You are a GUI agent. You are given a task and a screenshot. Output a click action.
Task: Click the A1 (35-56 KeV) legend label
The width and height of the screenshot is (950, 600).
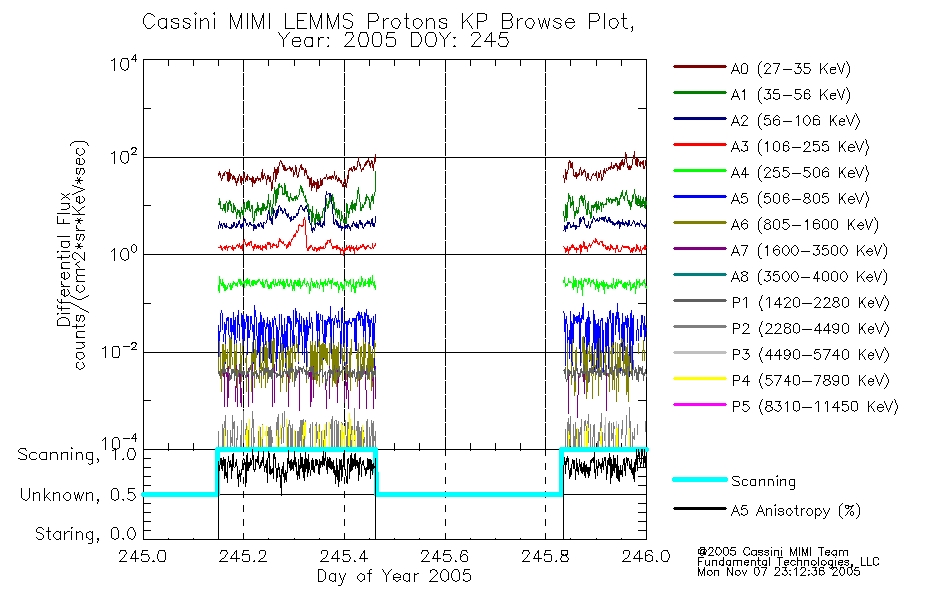click(791, 95)
